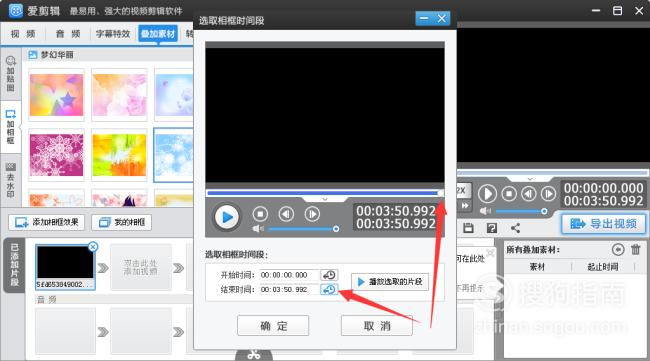Mute the main preview speaker icon
Viewport: 650px width, 361px height.
[485, 211]
